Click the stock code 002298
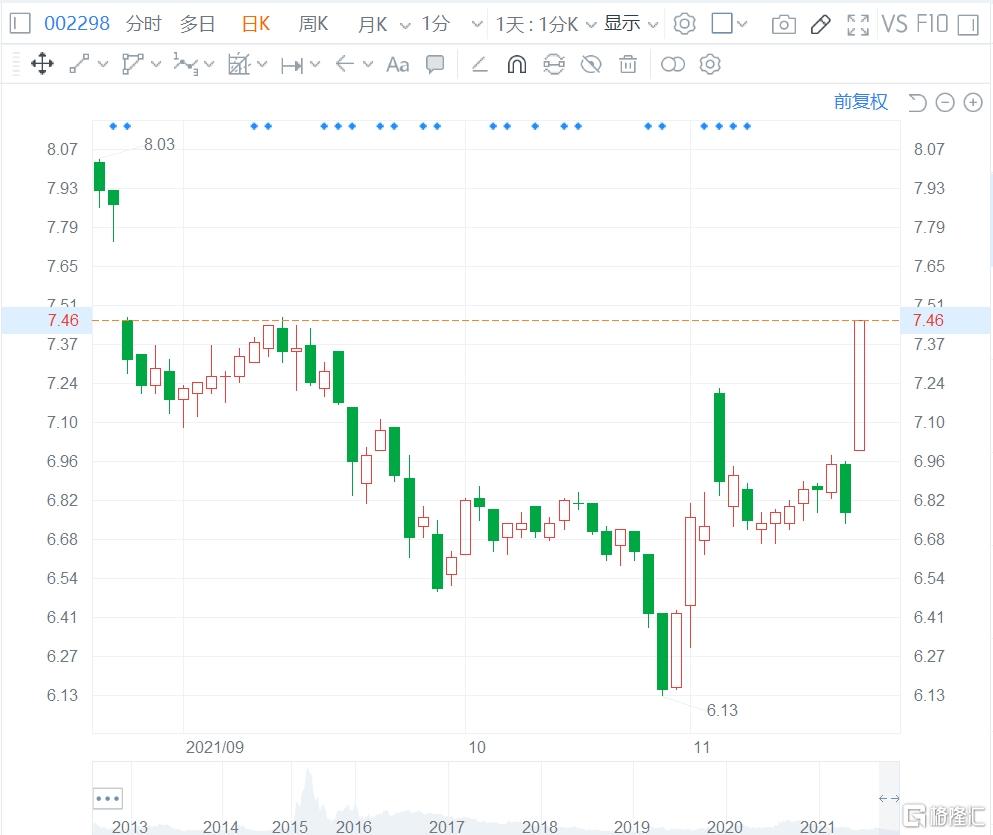Viewport: 993px width, 835px height. click(x=77, y=24)
